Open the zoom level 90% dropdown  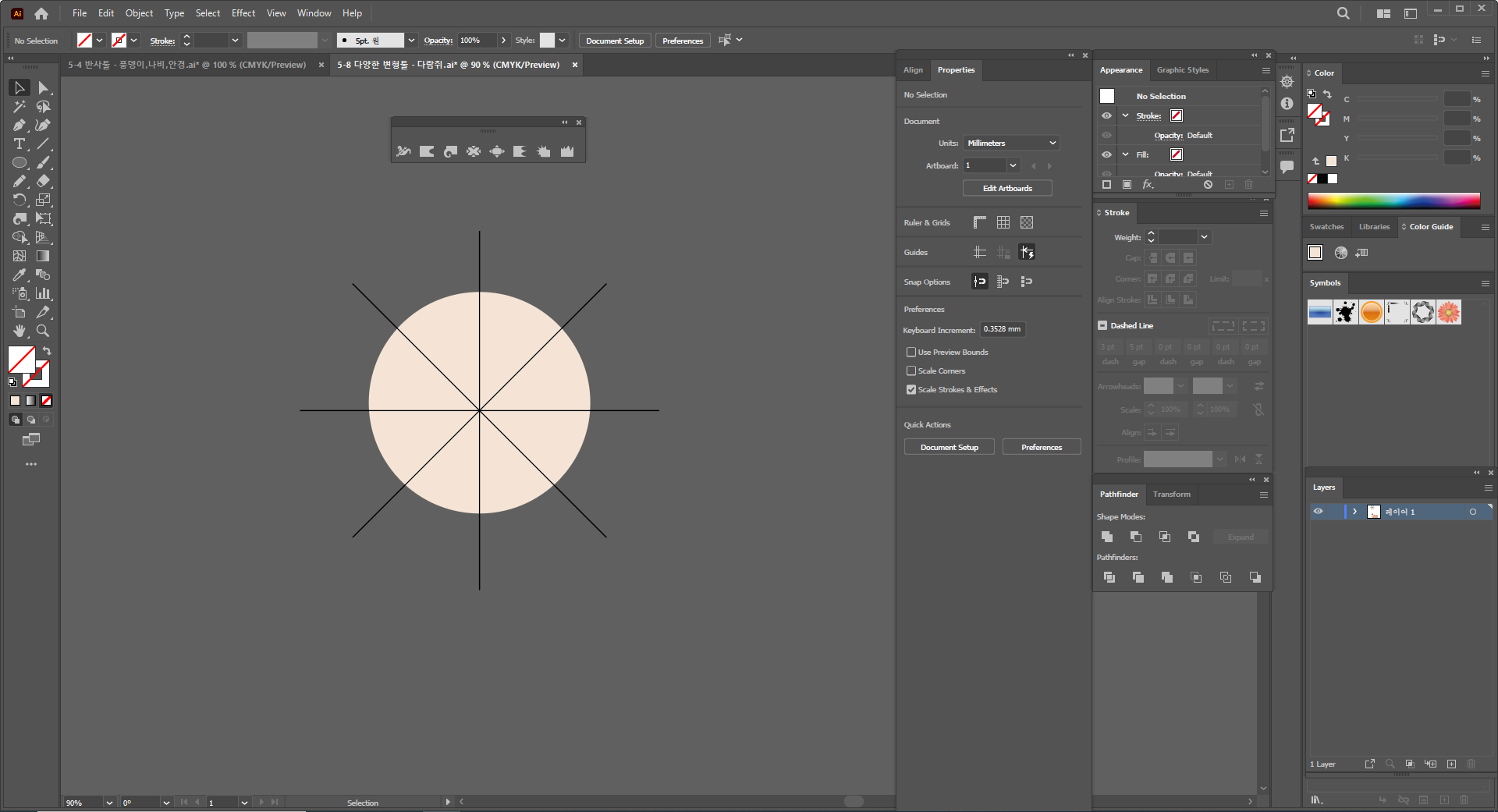108,803
